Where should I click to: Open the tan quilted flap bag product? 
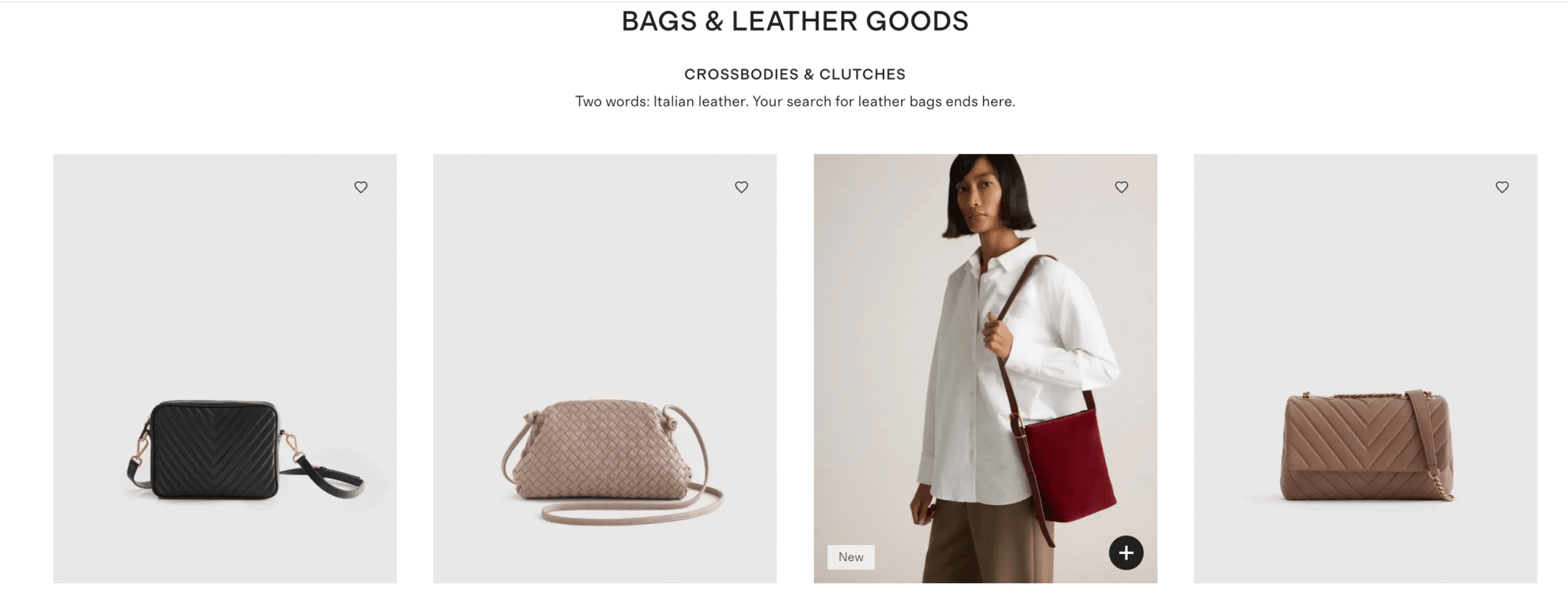[x=1365, y=368]
